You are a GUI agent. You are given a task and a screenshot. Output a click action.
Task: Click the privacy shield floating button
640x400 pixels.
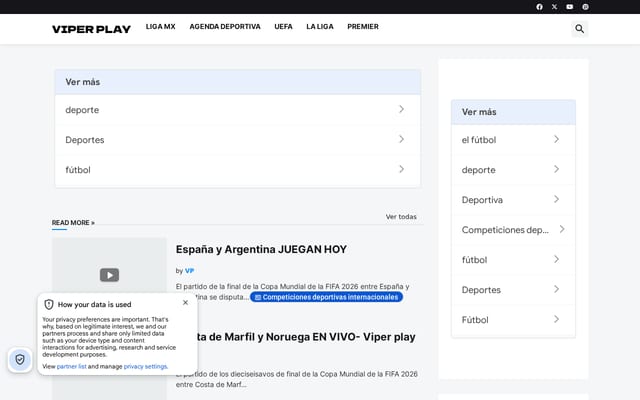20,360
